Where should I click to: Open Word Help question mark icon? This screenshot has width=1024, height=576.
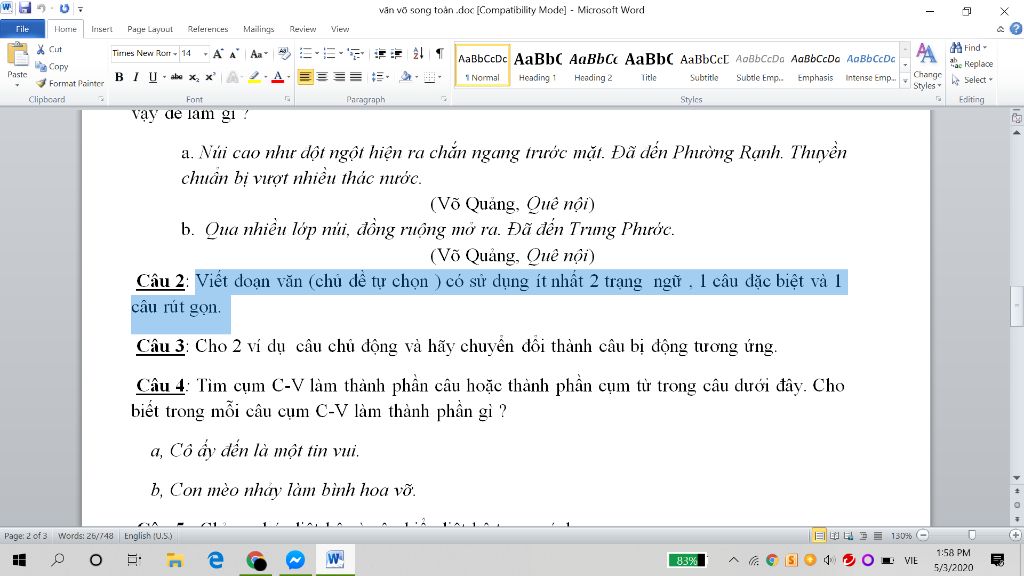pyautogui.click(x=1016, y=29)
